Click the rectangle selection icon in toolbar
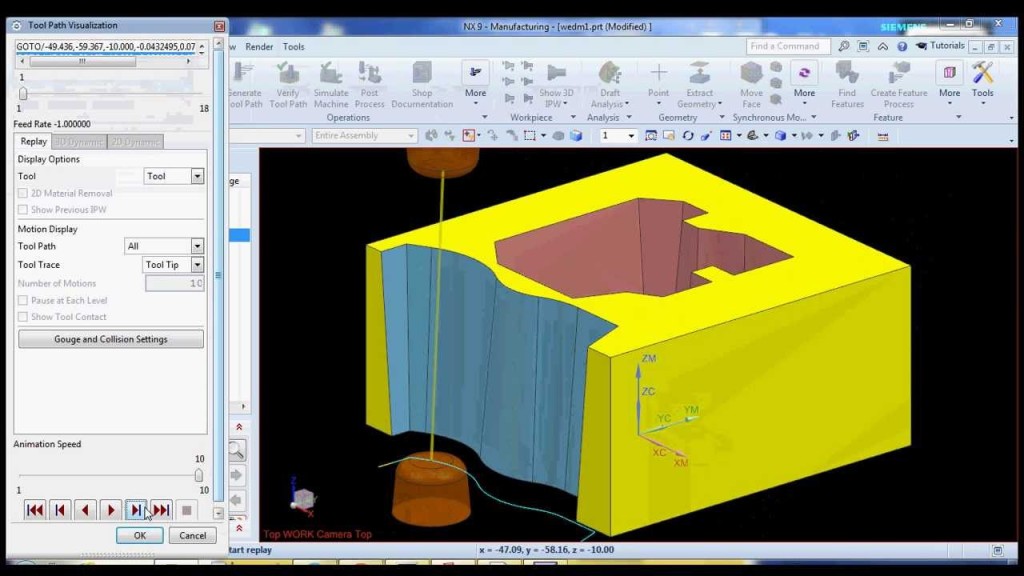This screenshot has height=576, width=1024. point(530,136)
